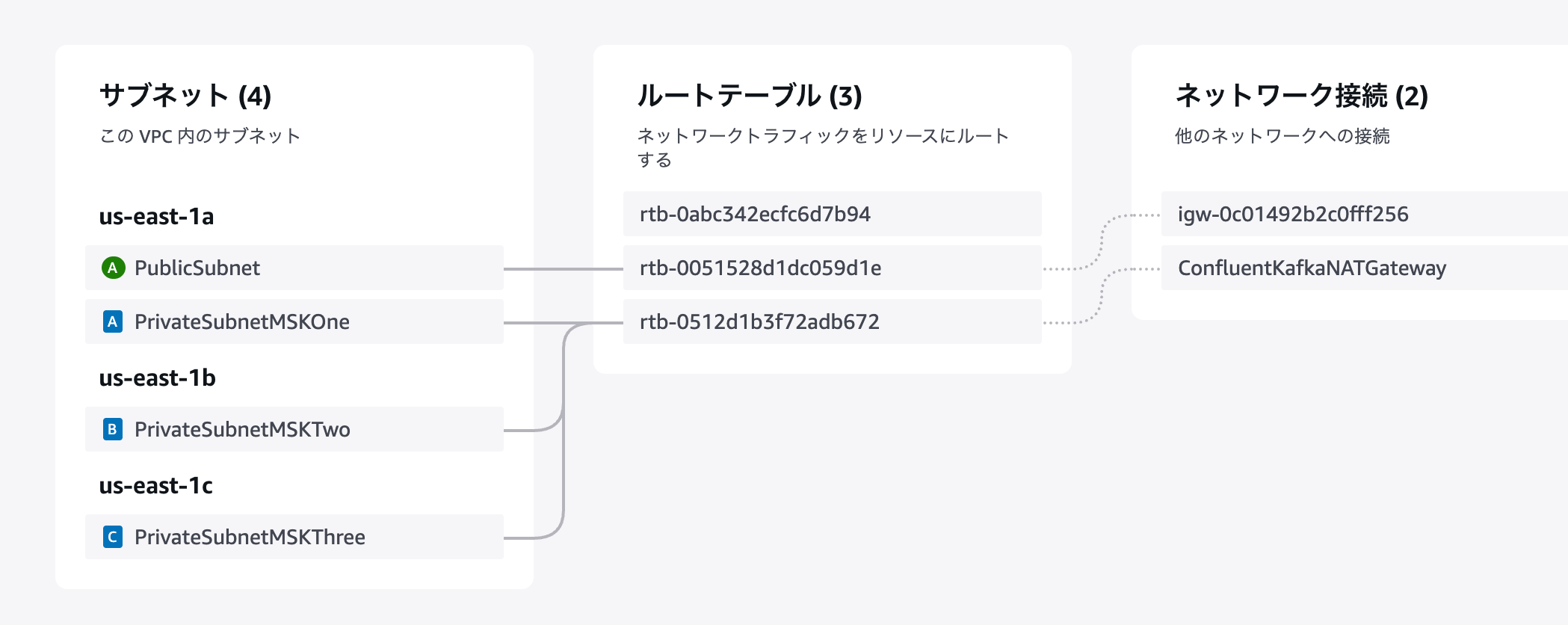
Task: Select the ConfluentKafkaNATGateway connection
Action: tap(1365, 268)
